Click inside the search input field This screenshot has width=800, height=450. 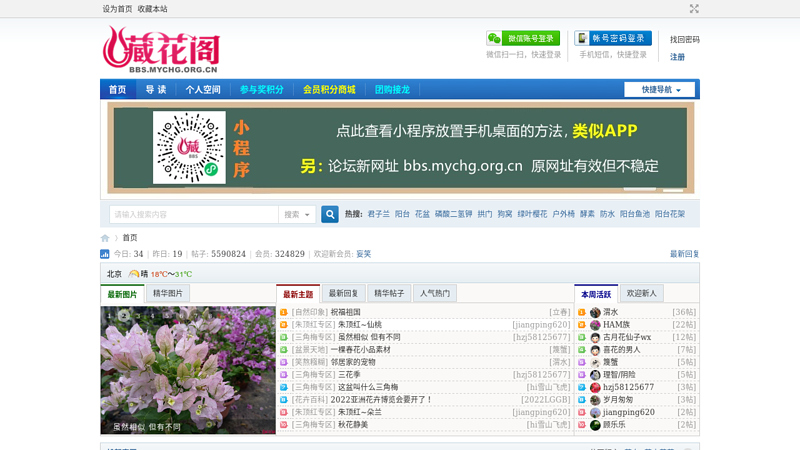pos(194,215)
